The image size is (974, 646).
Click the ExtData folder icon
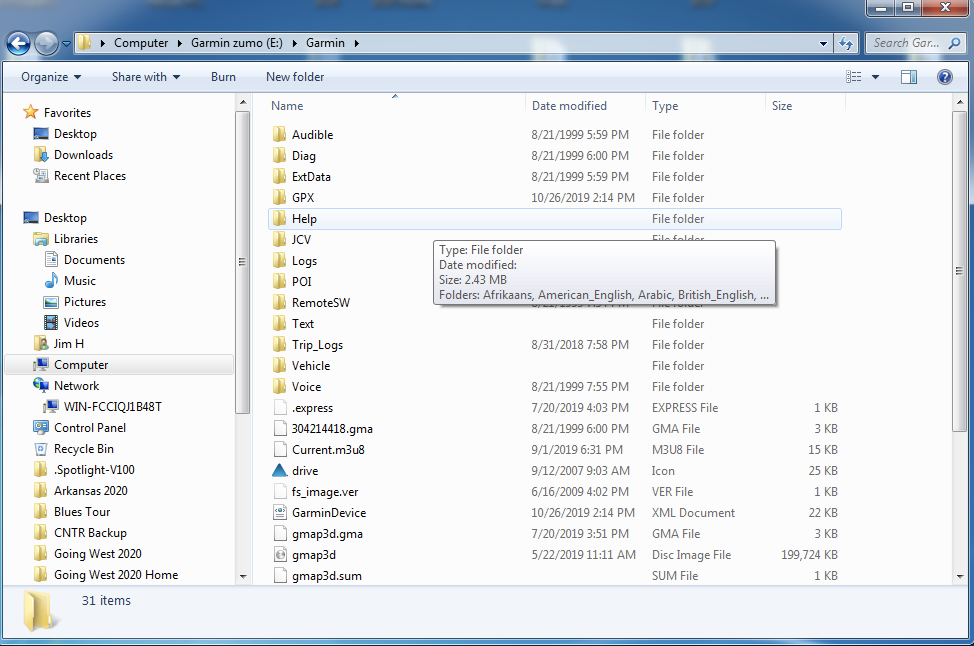[x=280, y=176]
